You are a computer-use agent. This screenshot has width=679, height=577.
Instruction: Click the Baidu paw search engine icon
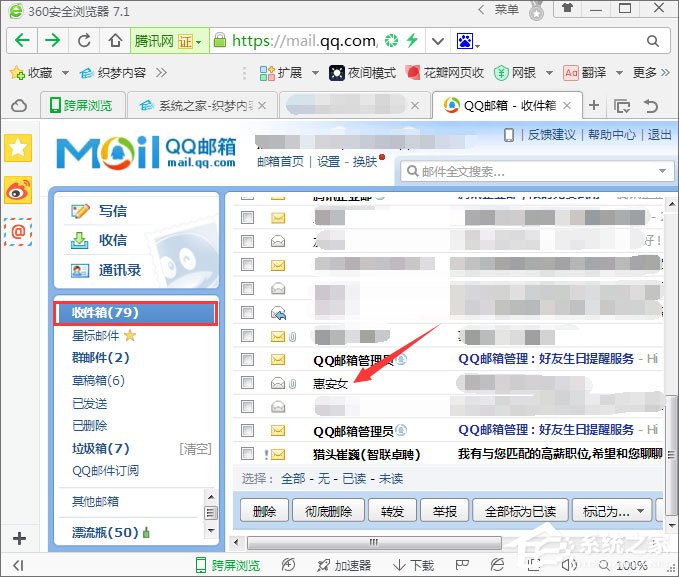click(466, 41)
